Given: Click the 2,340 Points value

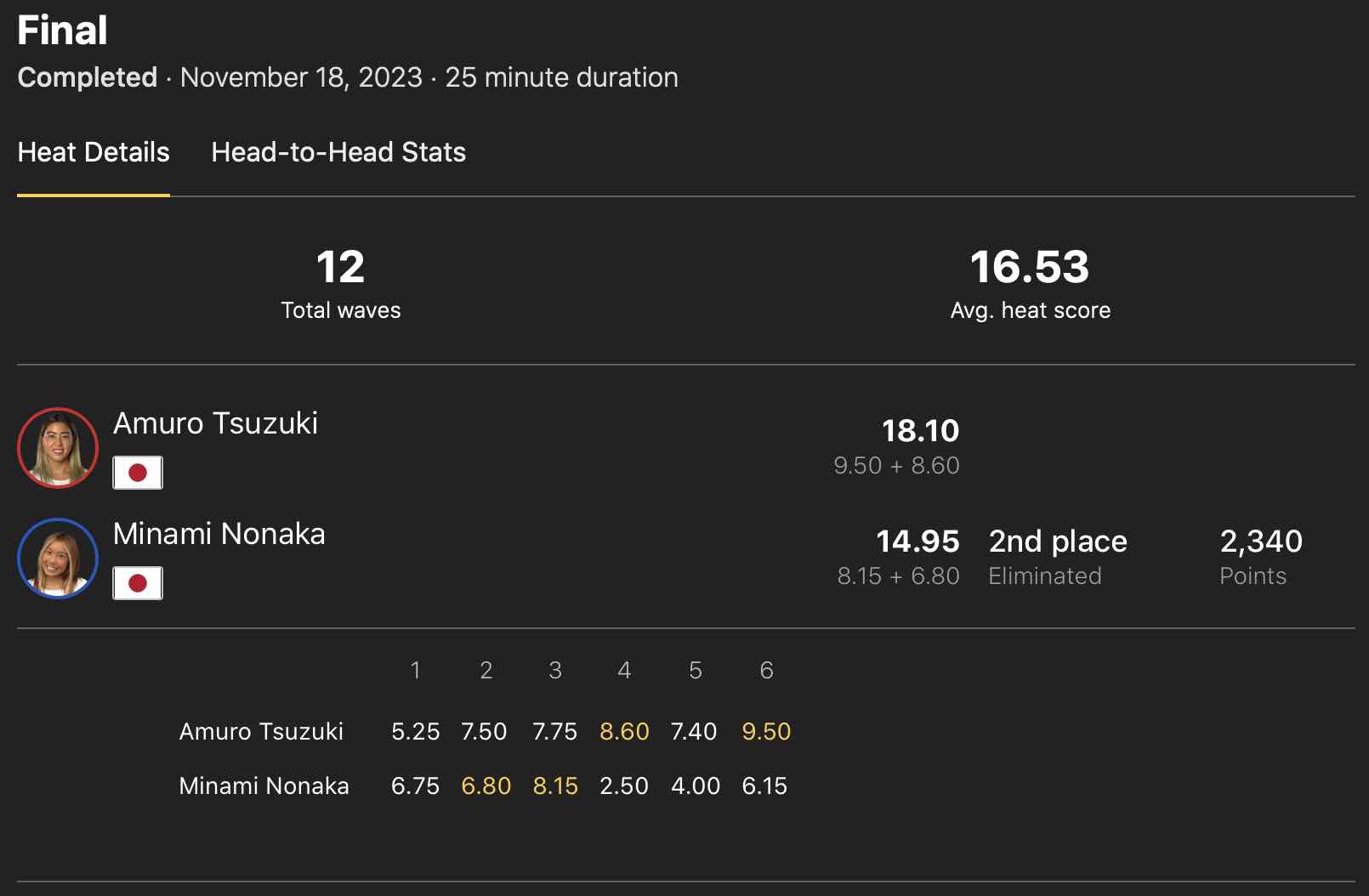Looking at the screenshot, I should tap(1261, 542).
